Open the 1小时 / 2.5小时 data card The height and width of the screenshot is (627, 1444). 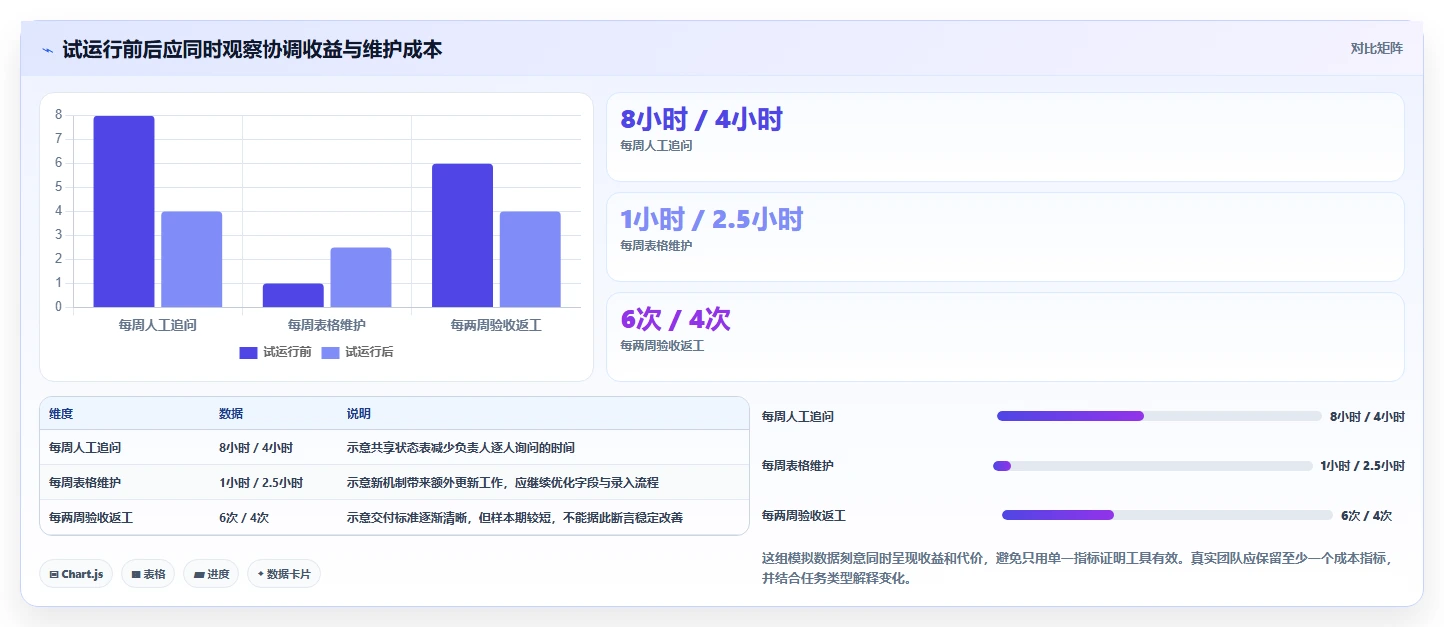click(x=1005, y=237)
